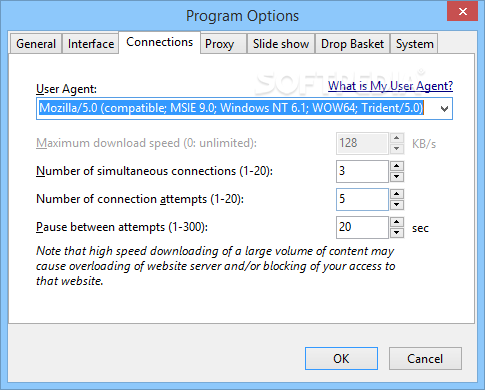Viewport: 485px width, 390px height.
Task: Confirm settings with the OK button
Action: point(341,359)
